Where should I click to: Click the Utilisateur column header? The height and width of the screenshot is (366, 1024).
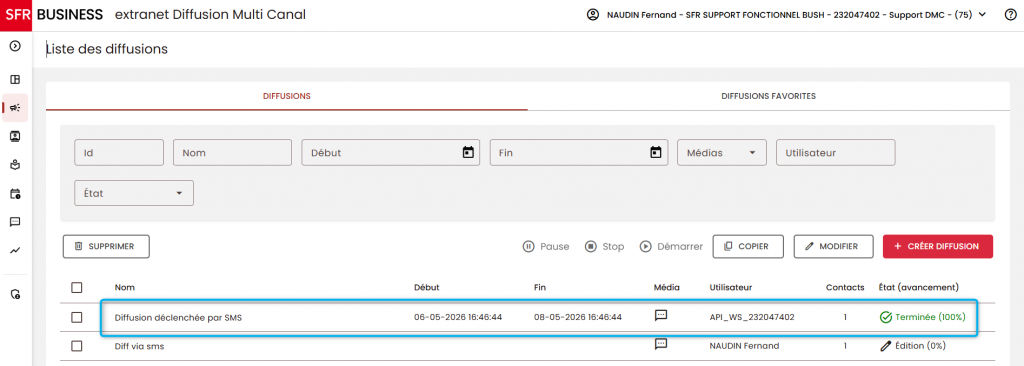pyautogui.click(x=731, y=287)
